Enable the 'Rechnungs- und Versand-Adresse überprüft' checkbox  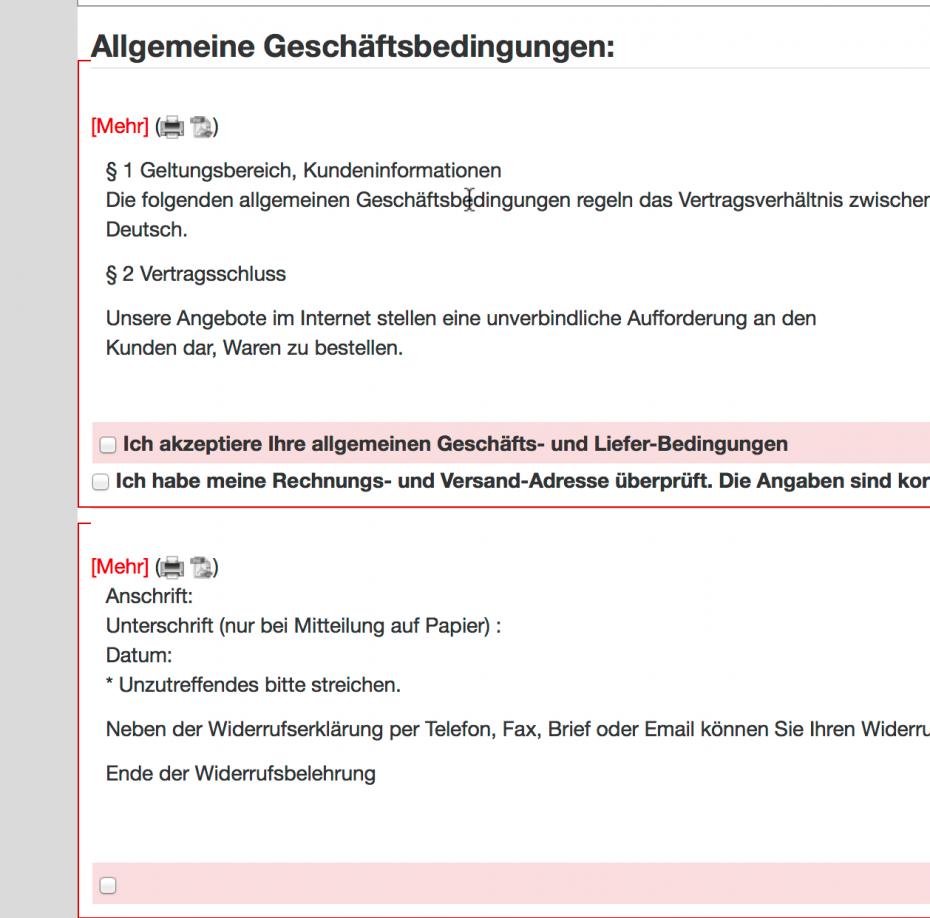point(100,482)
